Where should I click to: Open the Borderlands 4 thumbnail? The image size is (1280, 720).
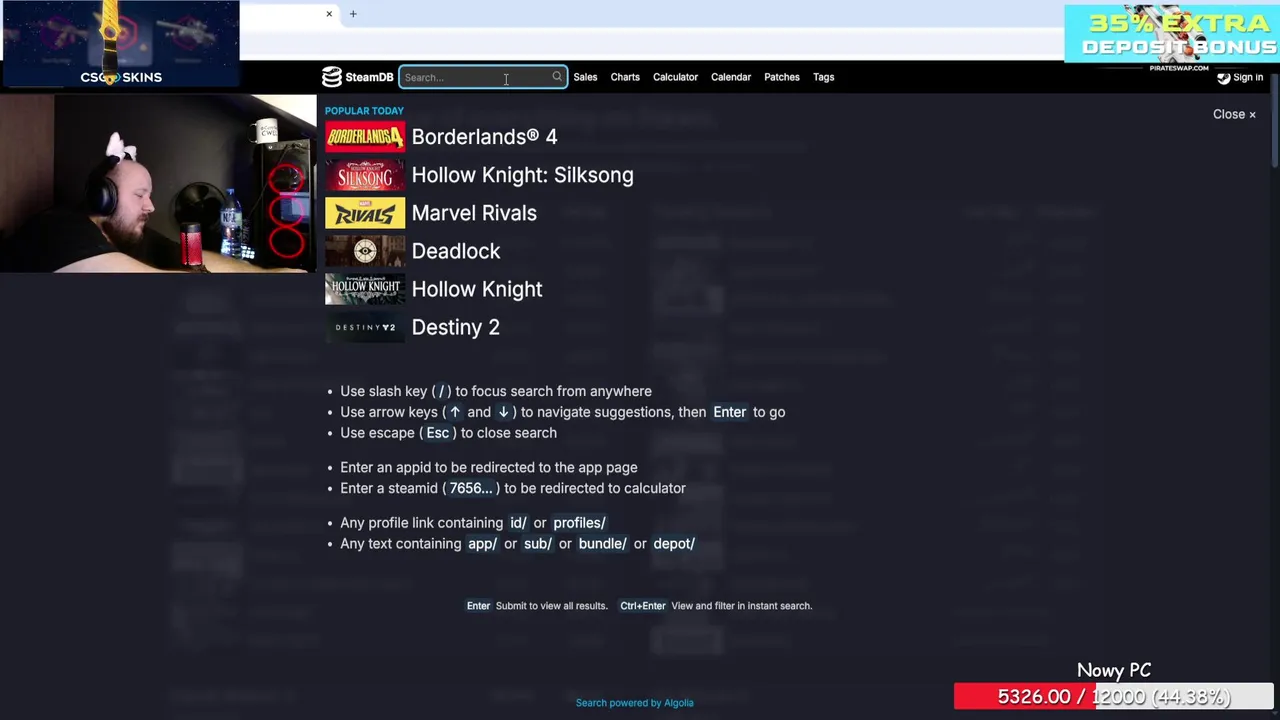coord(365,136)
